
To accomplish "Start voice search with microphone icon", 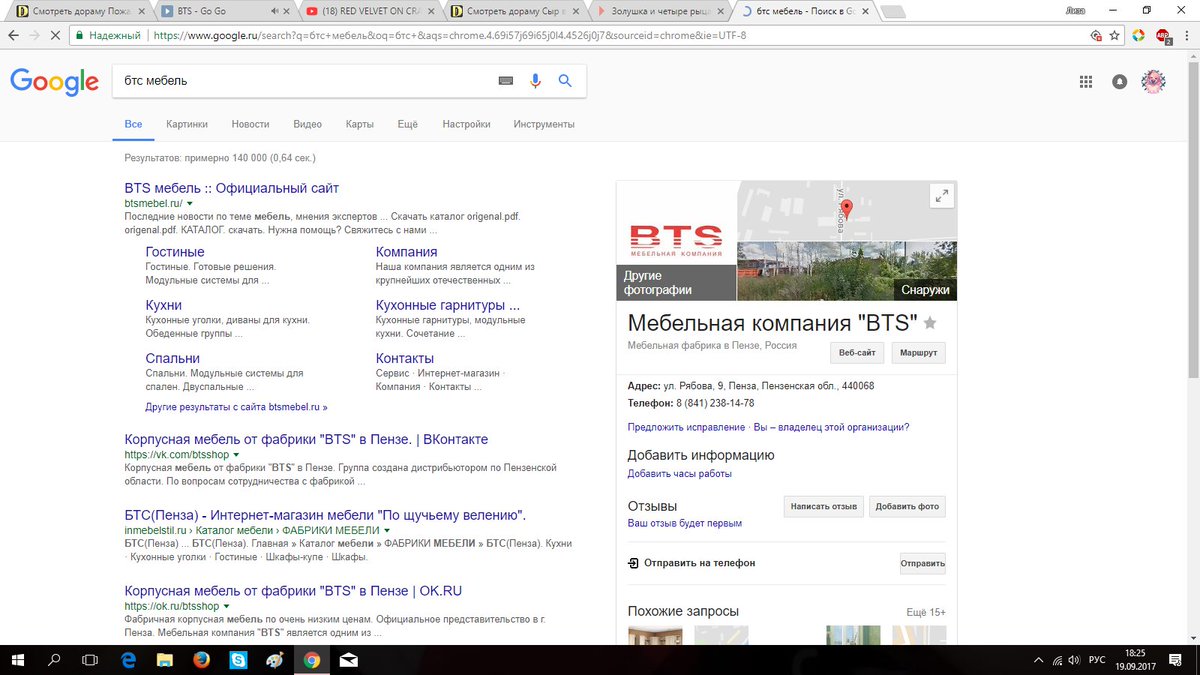I will pos(535,81).
